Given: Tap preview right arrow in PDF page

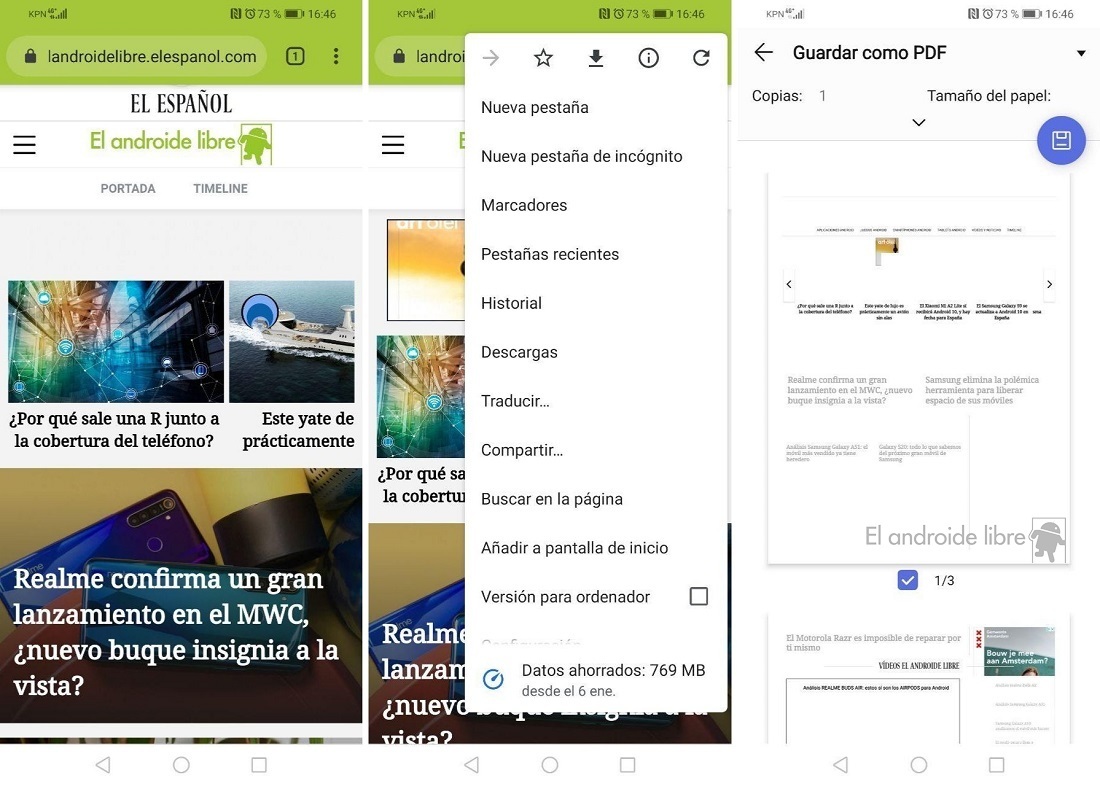Looking at the screenshot, I should pos(1049,284).
